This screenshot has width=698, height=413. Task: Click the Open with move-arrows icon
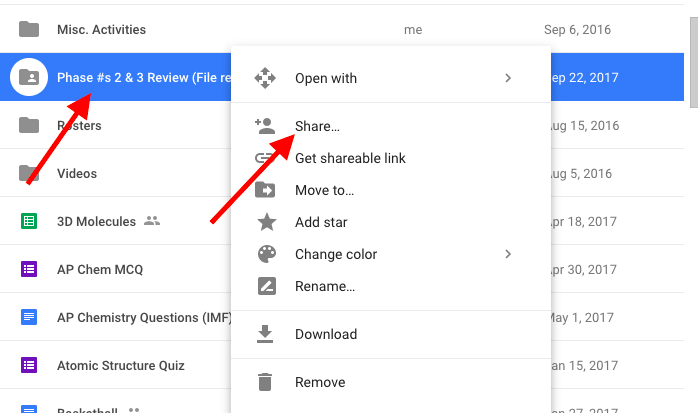(265, 78)
